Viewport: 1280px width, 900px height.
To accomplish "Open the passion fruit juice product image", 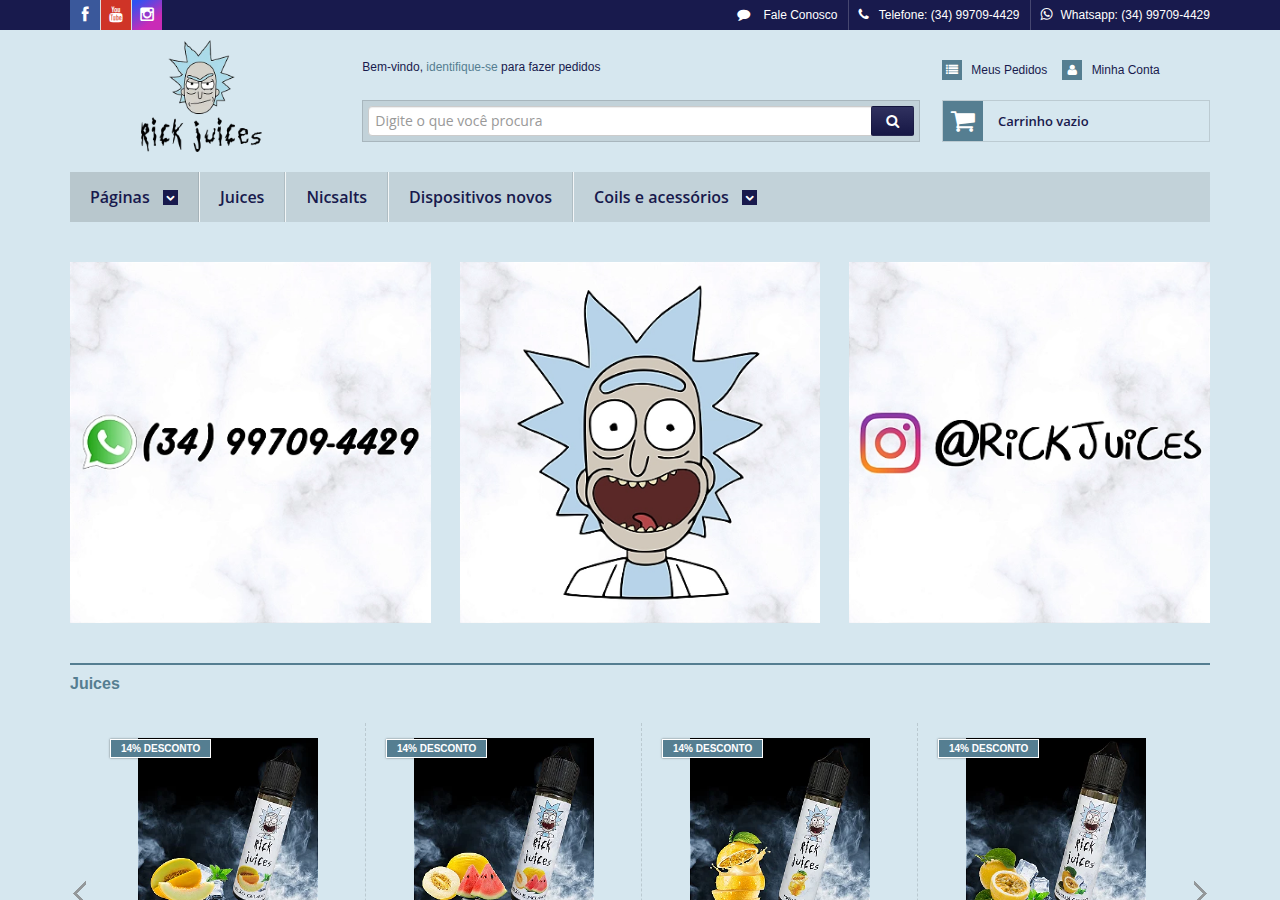I will 1056,819.
